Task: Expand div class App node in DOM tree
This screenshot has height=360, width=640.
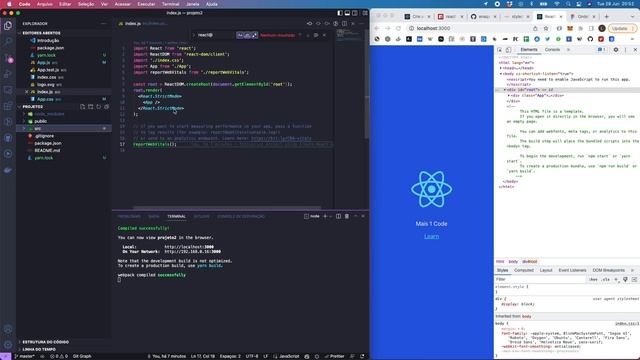Action: [x=509, y=96]
